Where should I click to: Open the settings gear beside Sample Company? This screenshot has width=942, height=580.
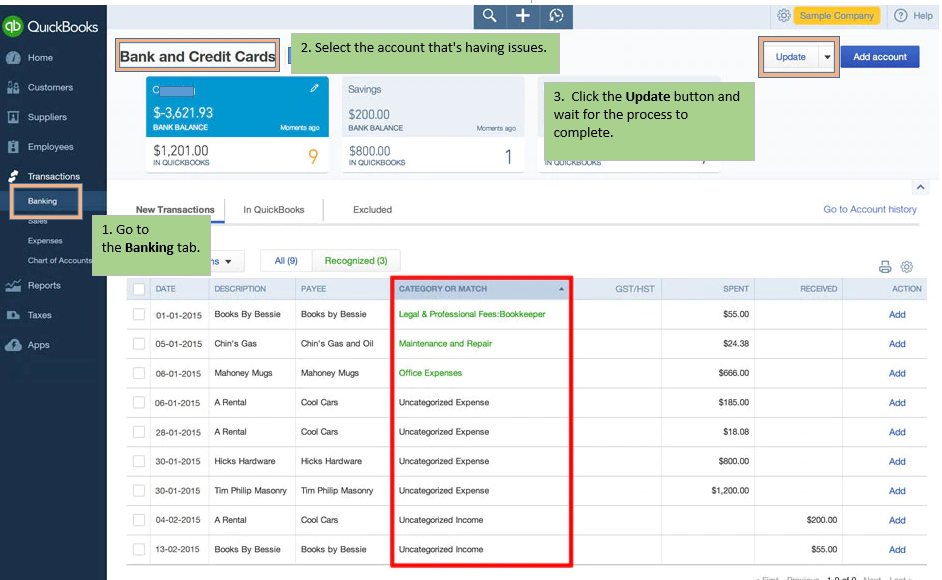[x=783, y=16]
